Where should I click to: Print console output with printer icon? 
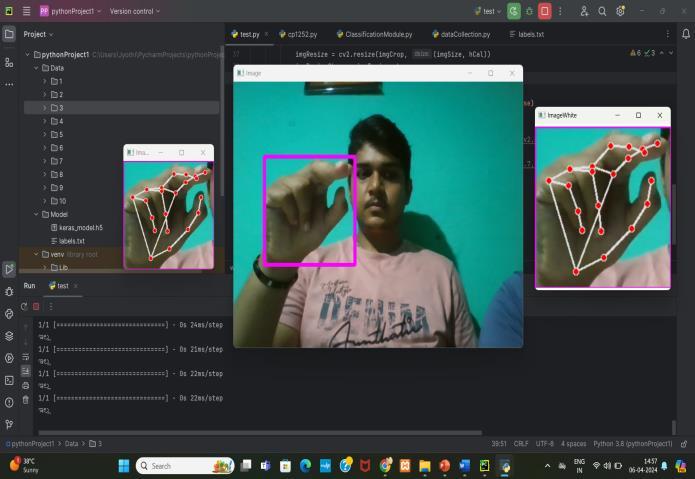click(26, 386)
